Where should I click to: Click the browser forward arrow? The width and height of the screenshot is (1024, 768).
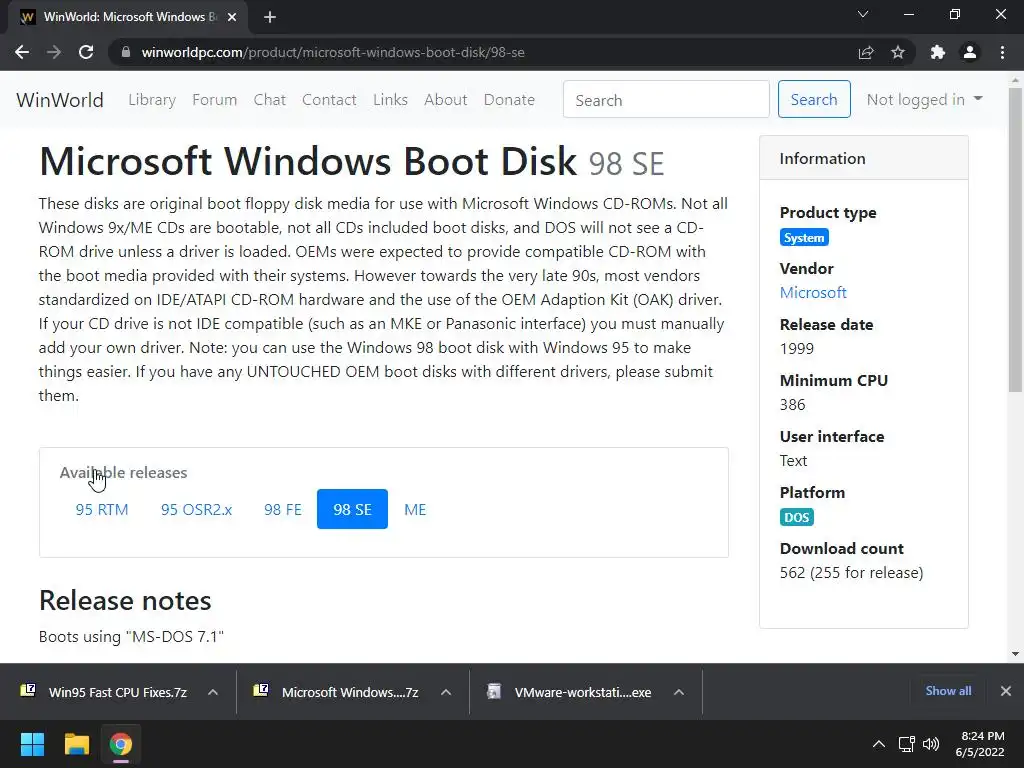(54, 52)
